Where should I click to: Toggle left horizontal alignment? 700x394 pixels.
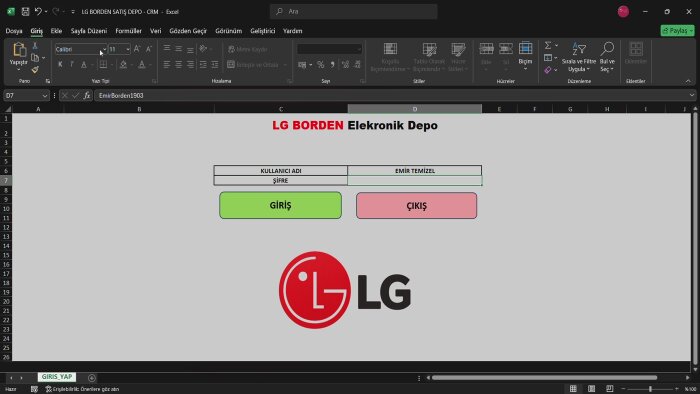click(167, 65)
